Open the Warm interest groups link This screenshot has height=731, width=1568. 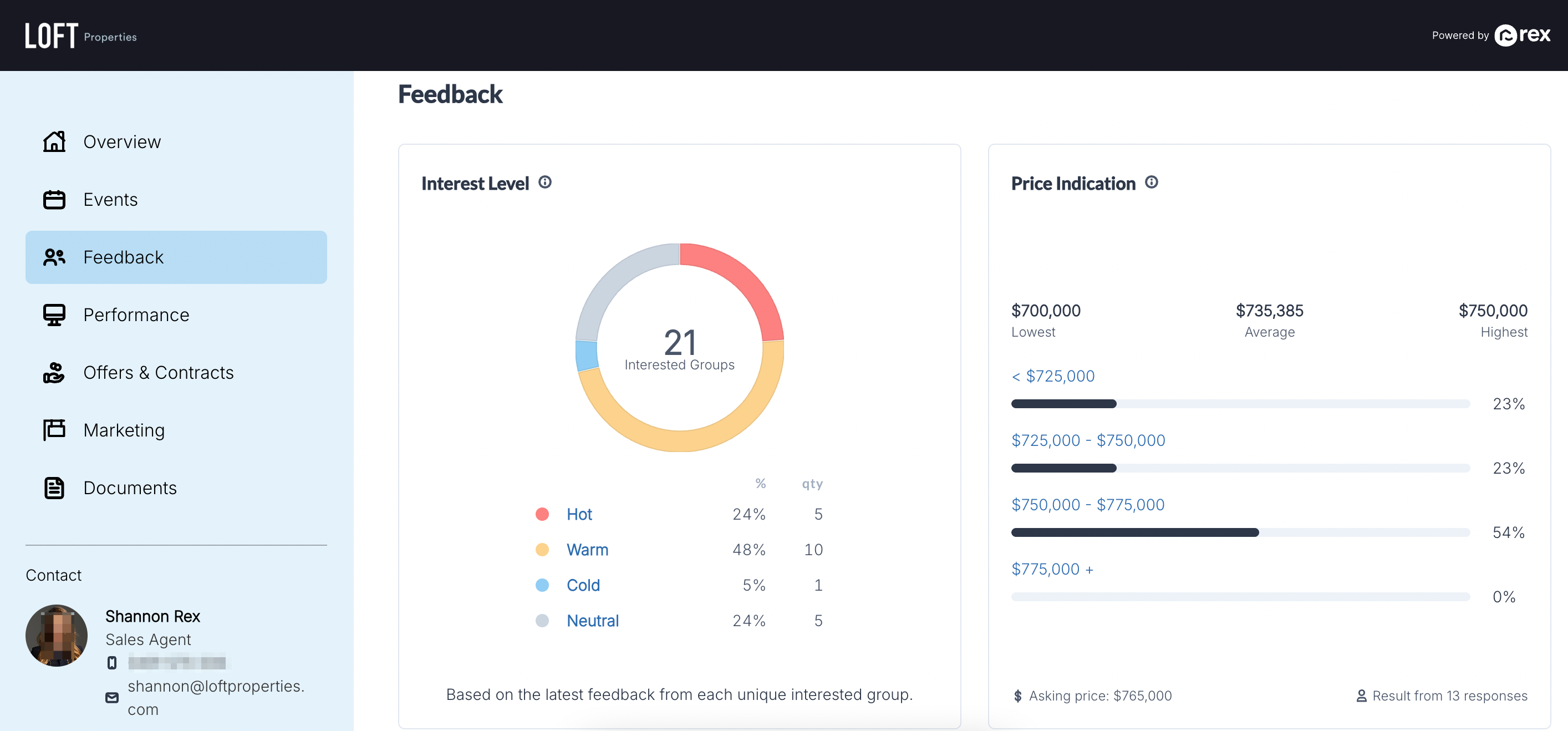pyautogui.click(x=587, y=550)
